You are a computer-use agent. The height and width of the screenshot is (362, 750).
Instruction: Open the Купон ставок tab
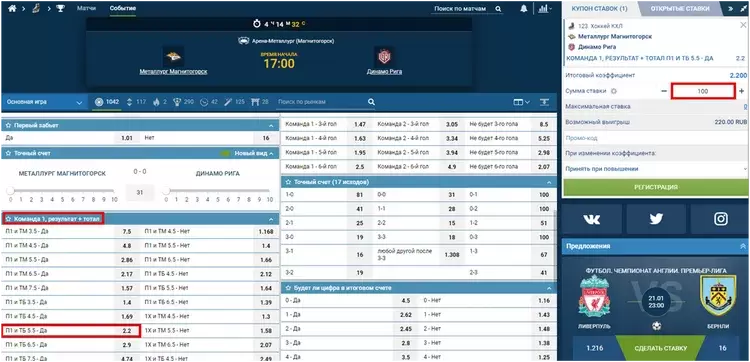coord(599,9)
